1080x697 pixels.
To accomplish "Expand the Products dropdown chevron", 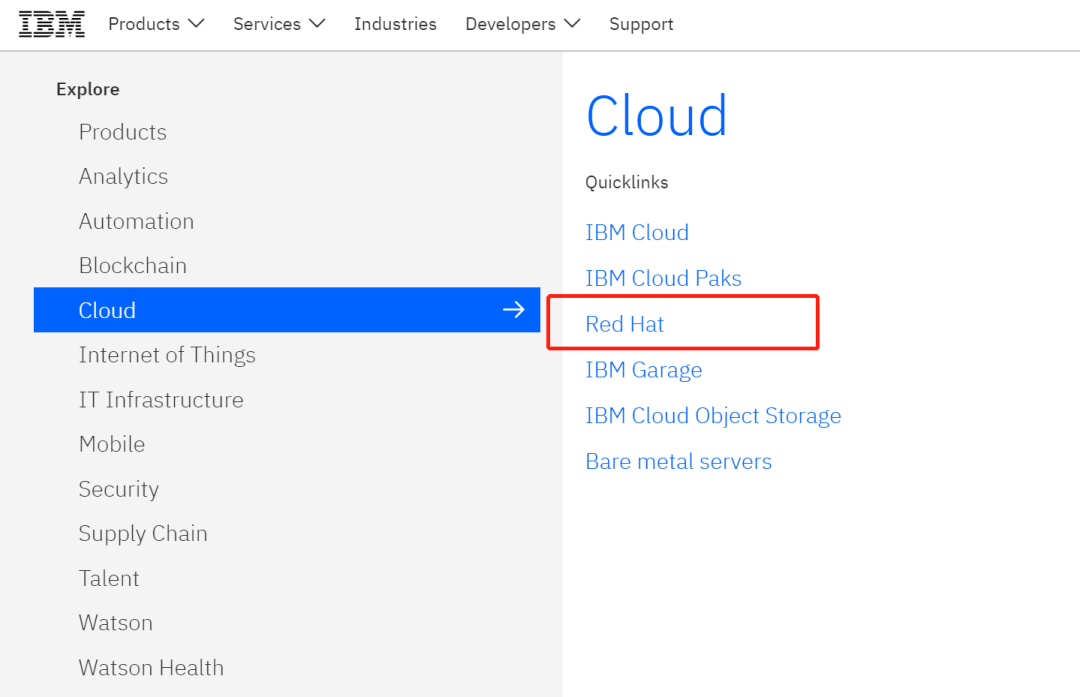I will click(196, 24).
